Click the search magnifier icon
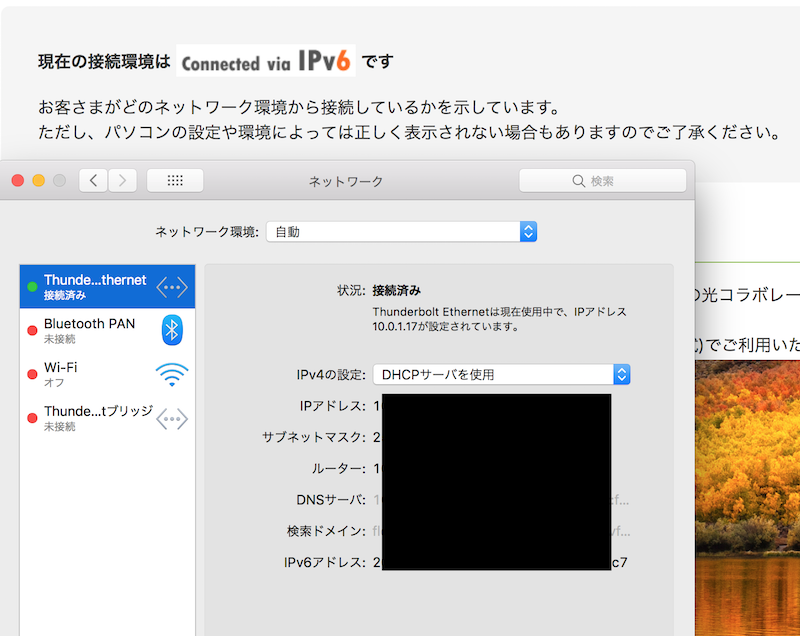800x636 pixels. [x=578, y=181]
